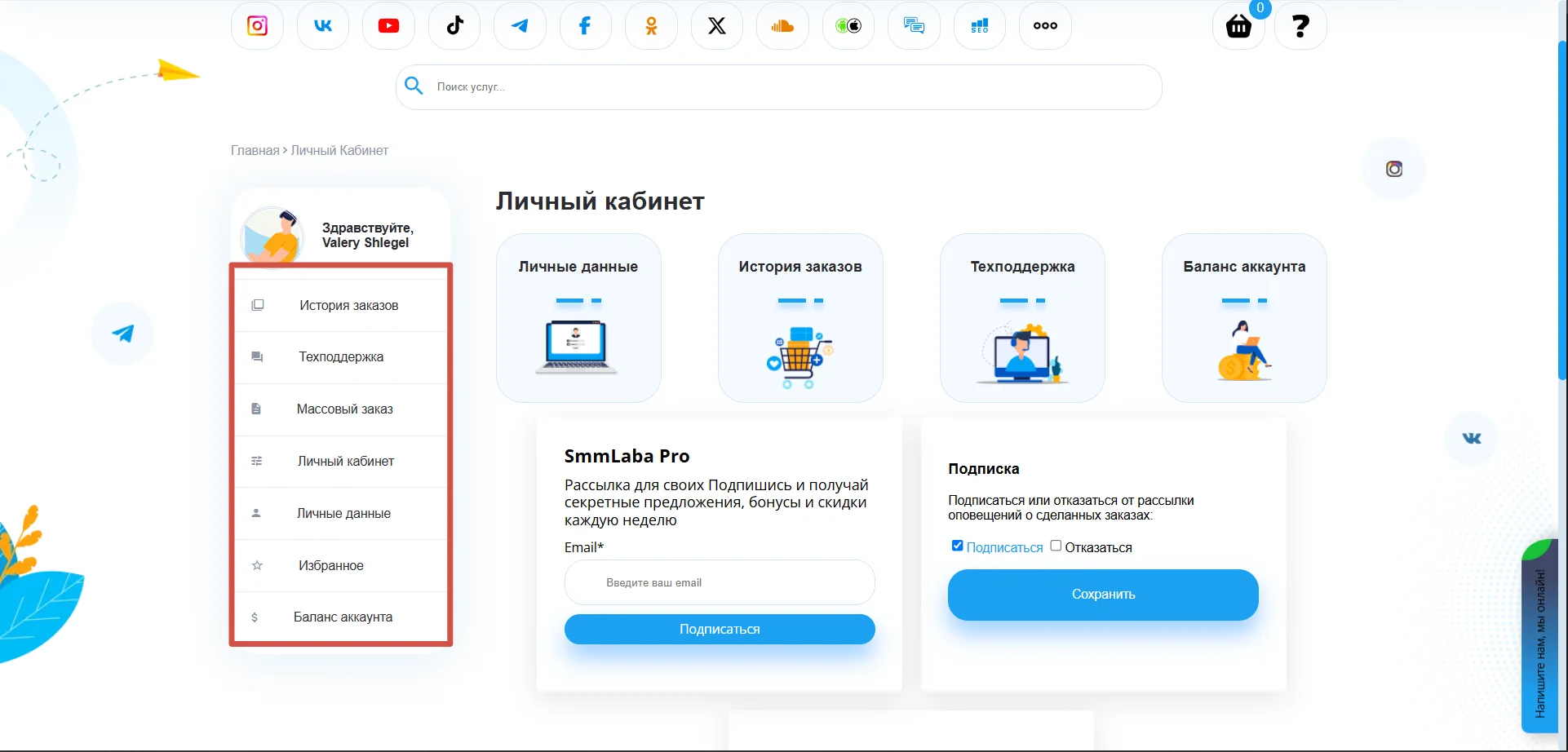This screenshot has height=752, width=1568.
Task: Open the floating Instagram bubble on the right edge
Action: [1394, 169]
